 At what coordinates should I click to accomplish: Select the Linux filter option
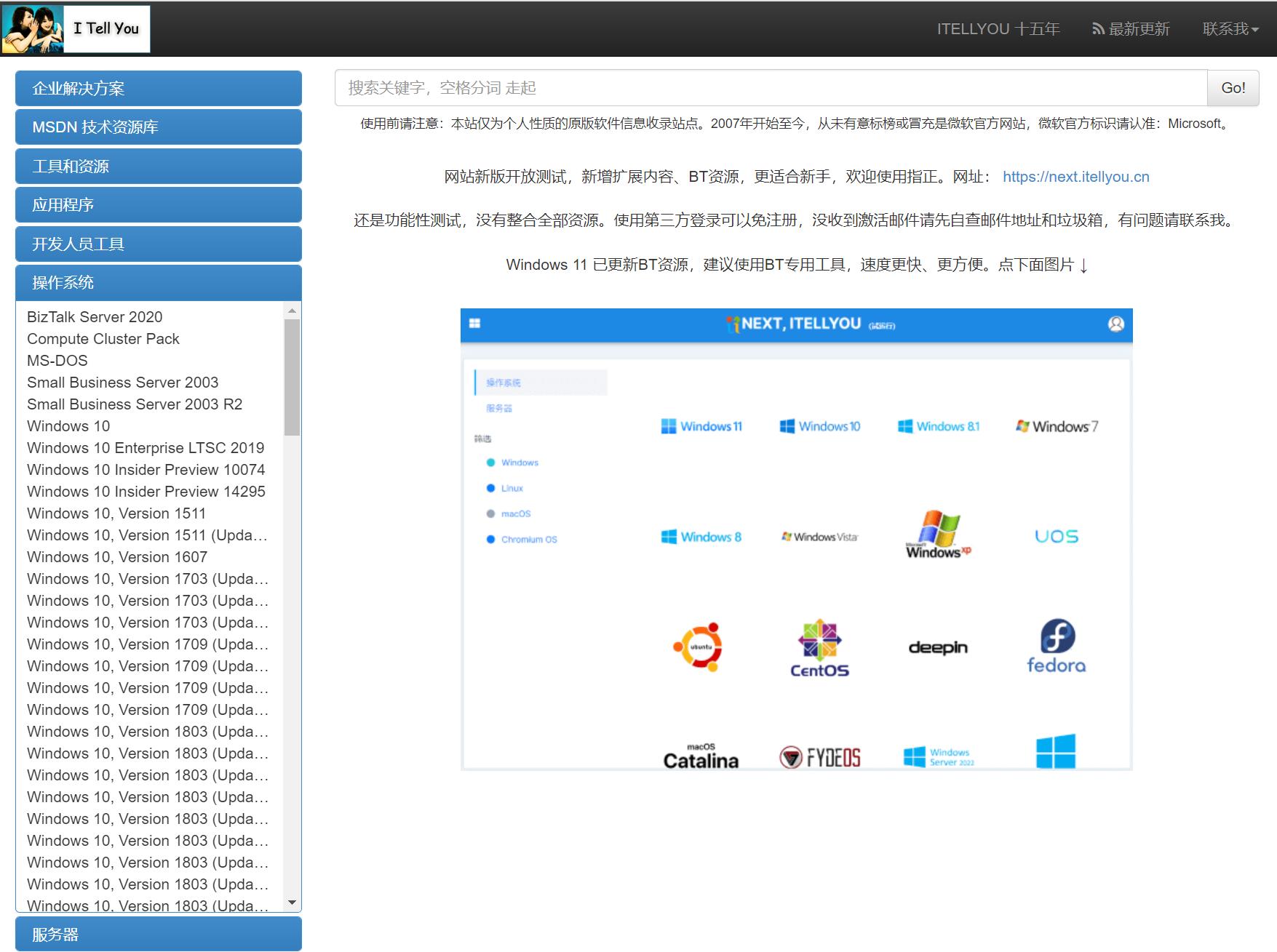coord(512,488)
